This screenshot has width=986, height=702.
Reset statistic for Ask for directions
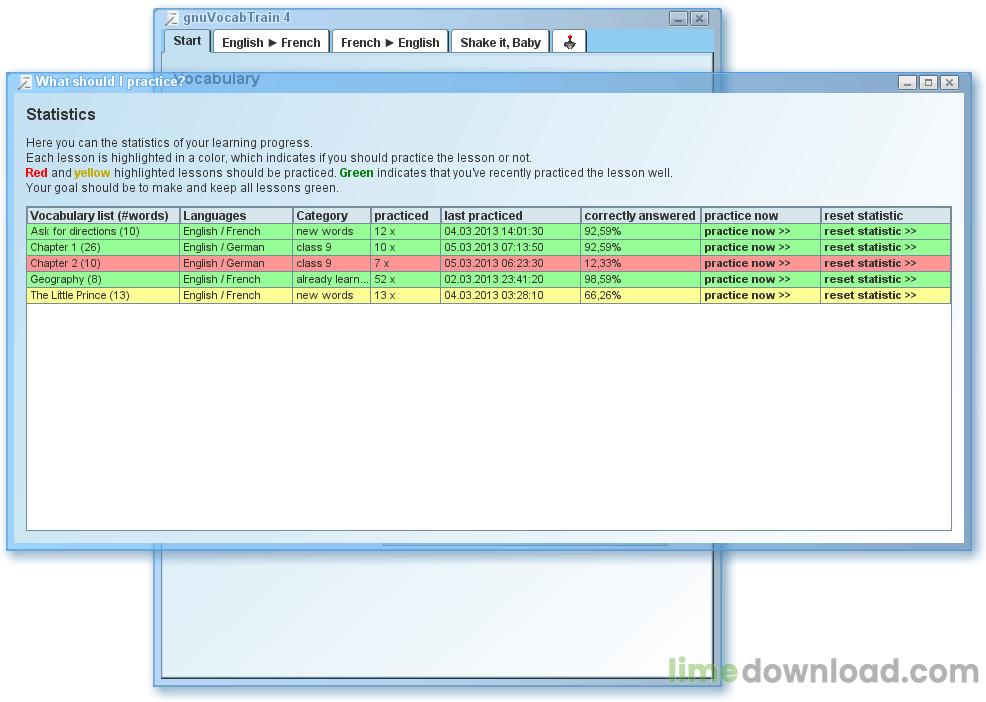click(x=869, y=231)
